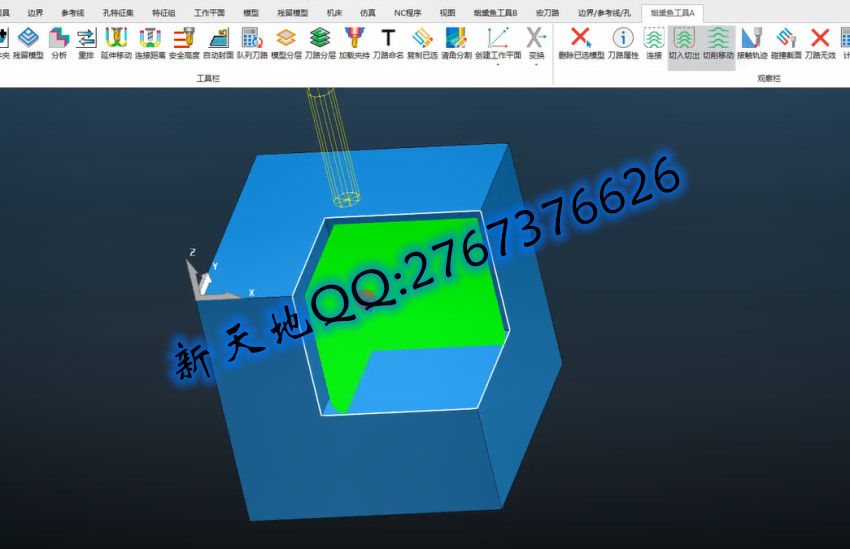The height and width of the screenshot is (549, 850).
Task: Click the 残留模型 (residual model) icon
Action: click(28, 43)
